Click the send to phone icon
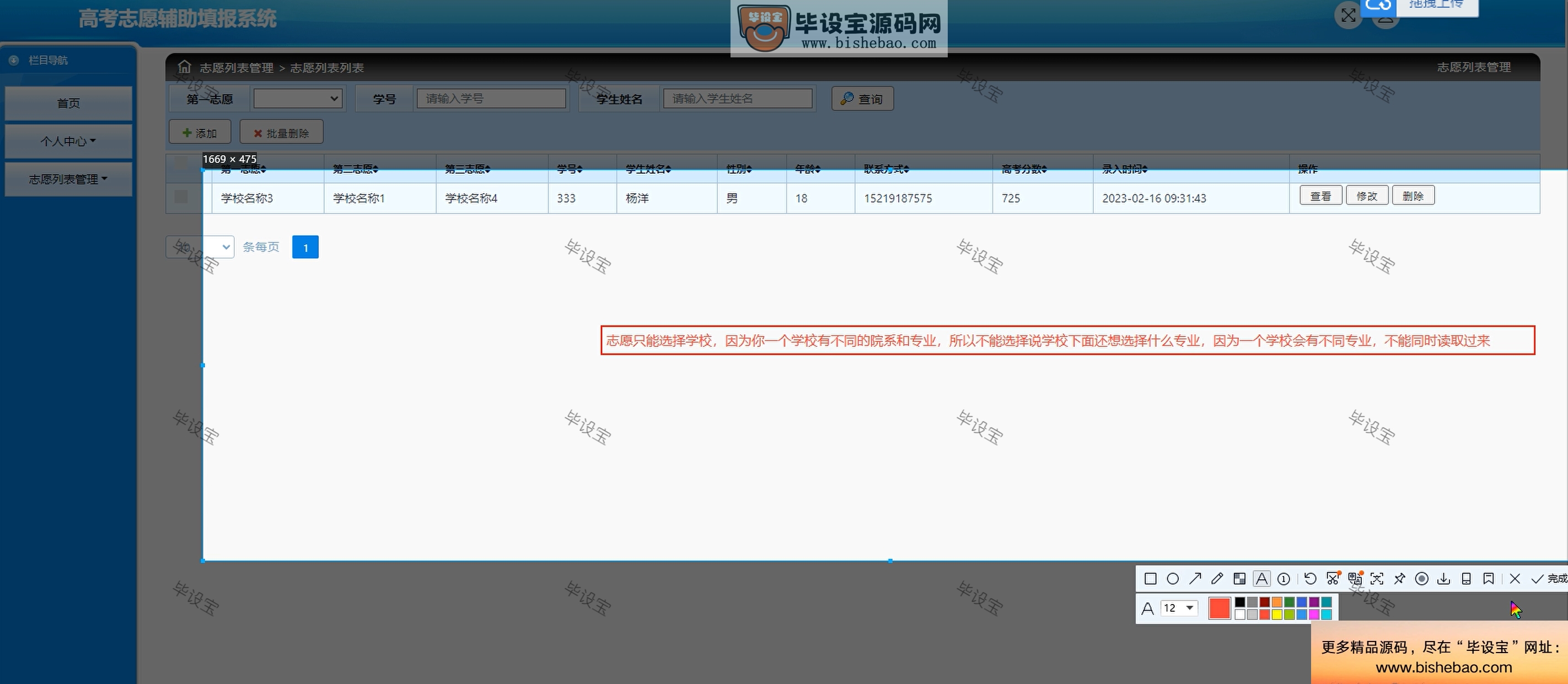The height and width of the screenshot is (684, 1568). (x=1467, y=579)
